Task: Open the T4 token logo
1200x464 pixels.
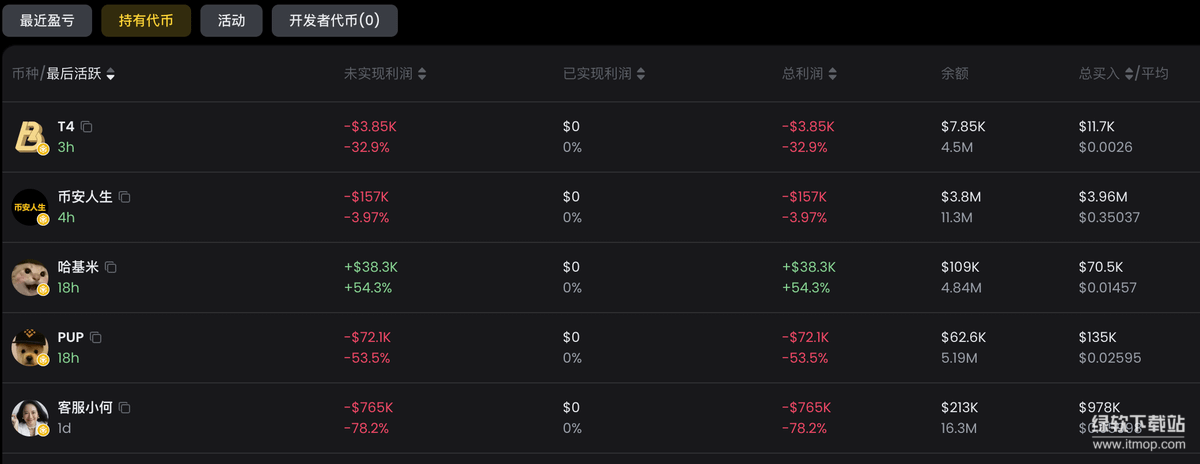Action: [x=30, y=137]
